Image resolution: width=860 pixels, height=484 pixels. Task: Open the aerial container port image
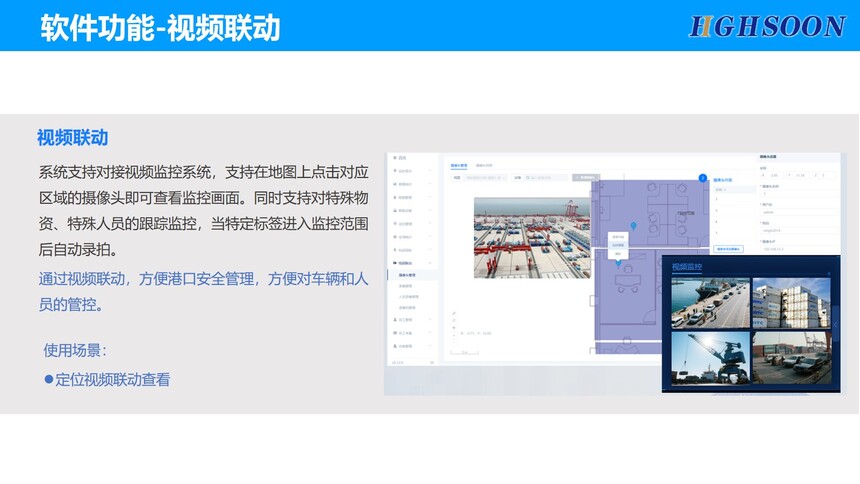tap(532, 238)
